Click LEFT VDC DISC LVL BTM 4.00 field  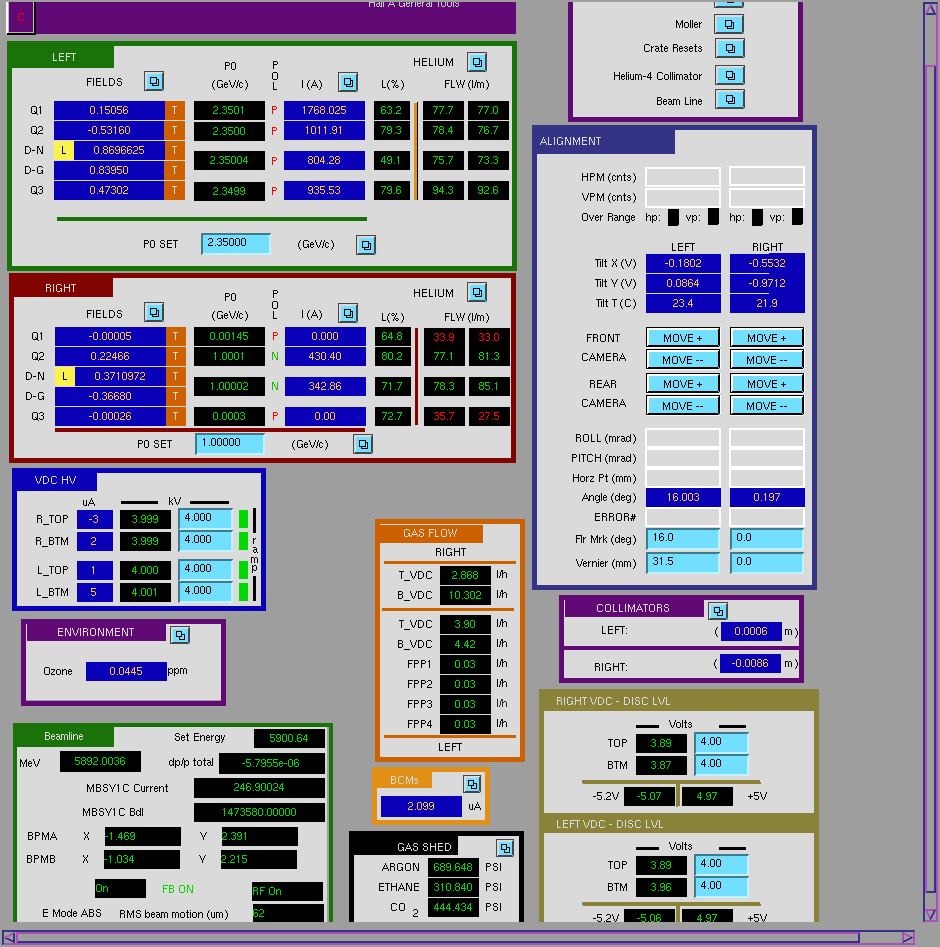click(721, 886)
